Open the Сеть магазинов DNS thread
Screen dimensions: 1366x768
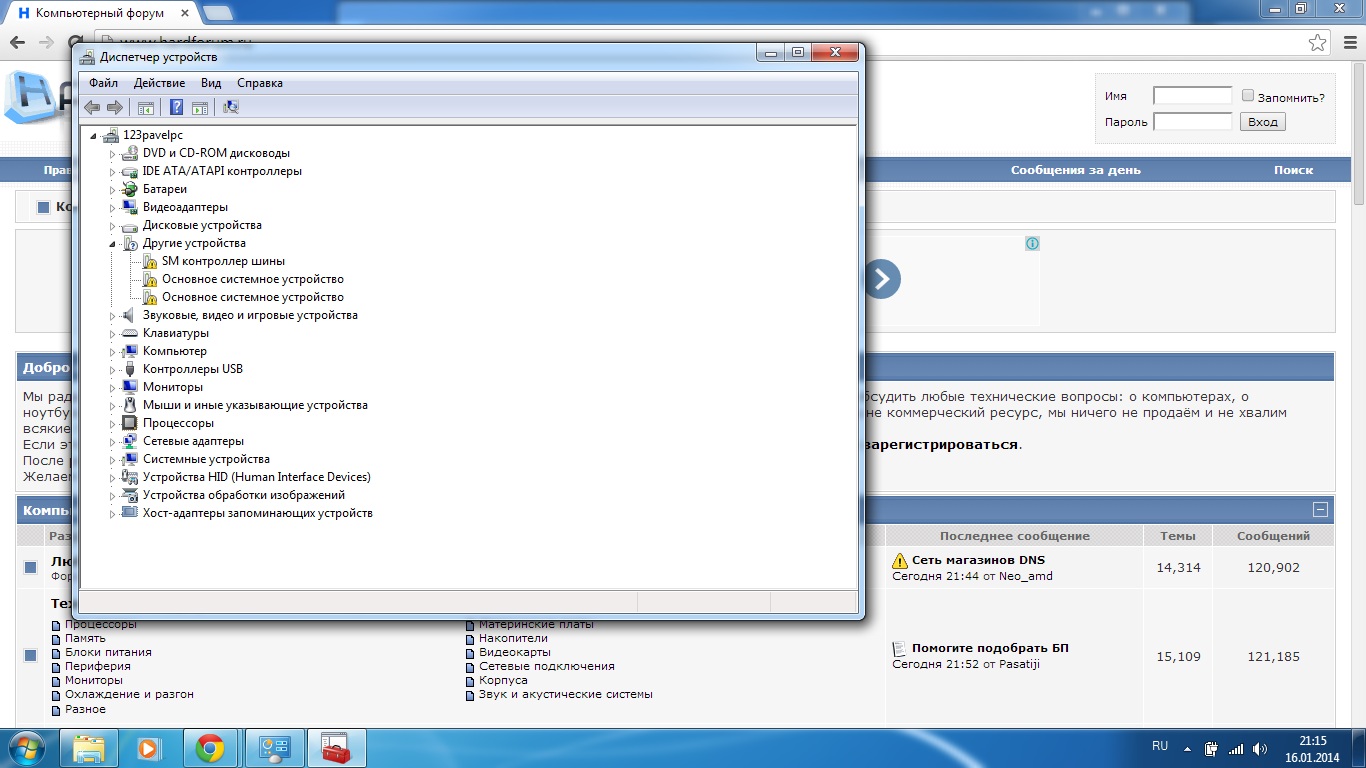pos(978,560)
